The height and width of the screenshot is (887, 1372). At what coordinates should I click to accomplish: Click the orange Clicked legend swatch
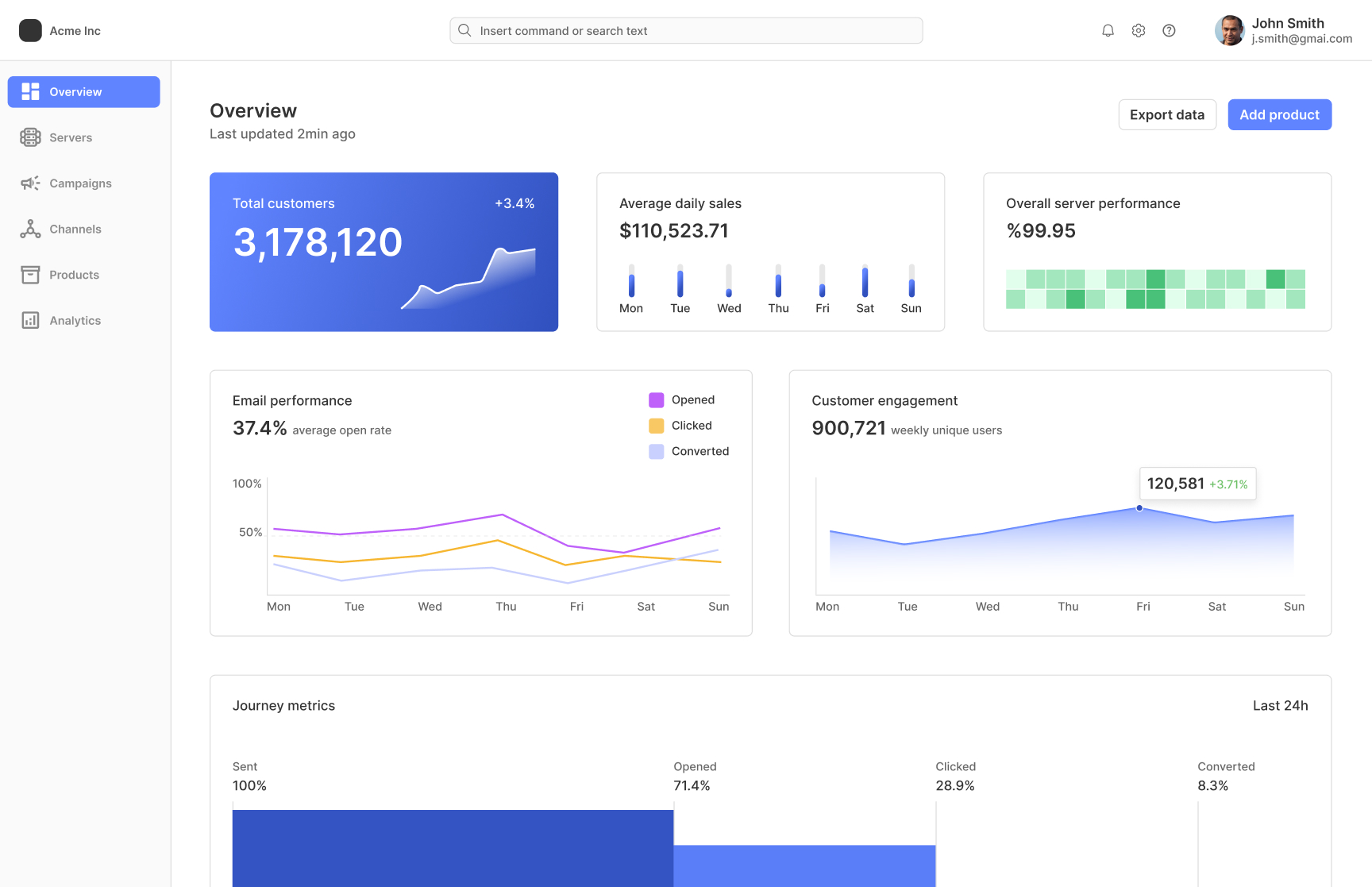pyautogui.click(x=656, y=426)
